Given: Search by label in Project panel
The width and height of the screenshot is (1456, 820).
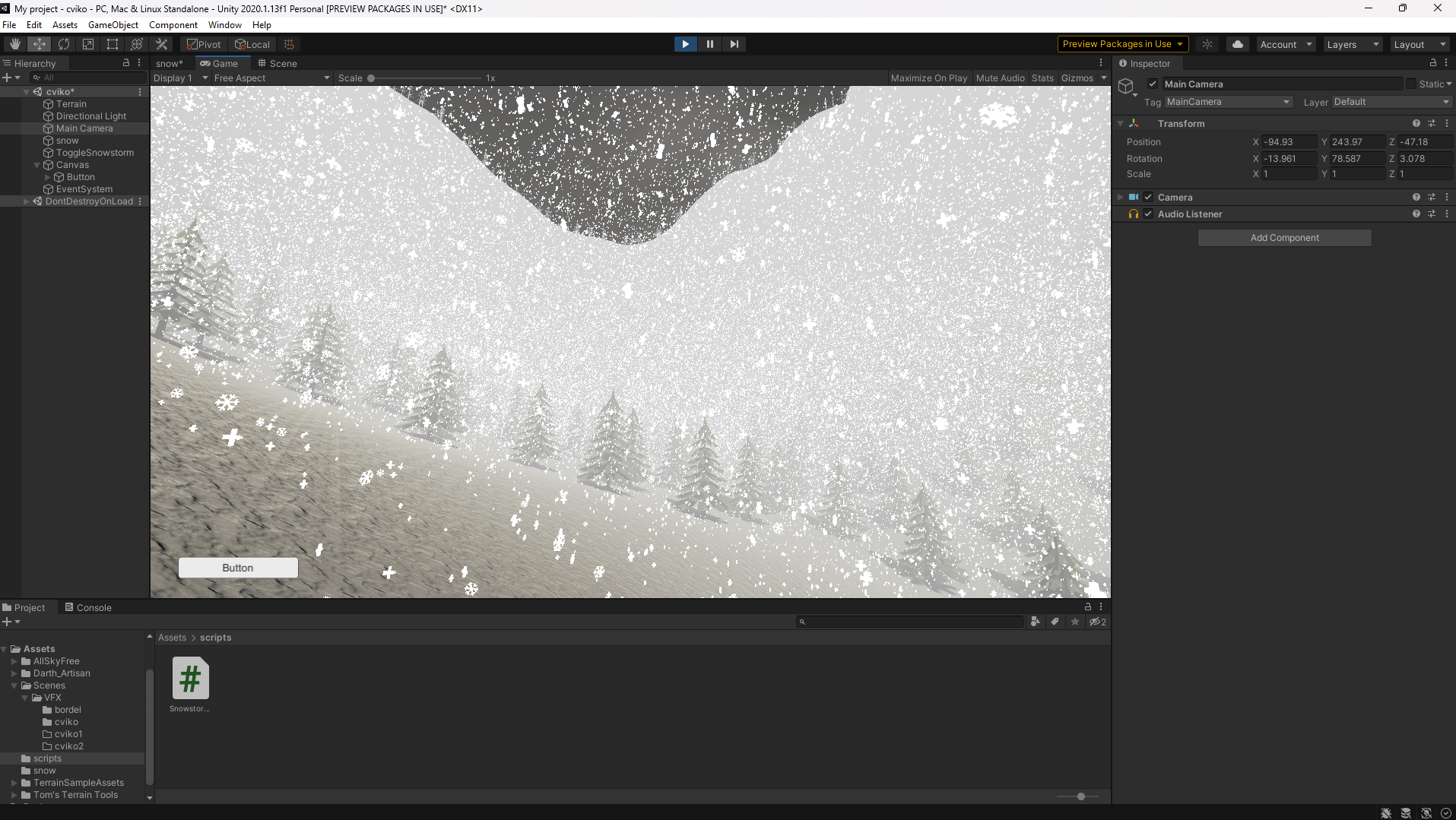Looking at the screenshot, I should (x=1055, y=622).
